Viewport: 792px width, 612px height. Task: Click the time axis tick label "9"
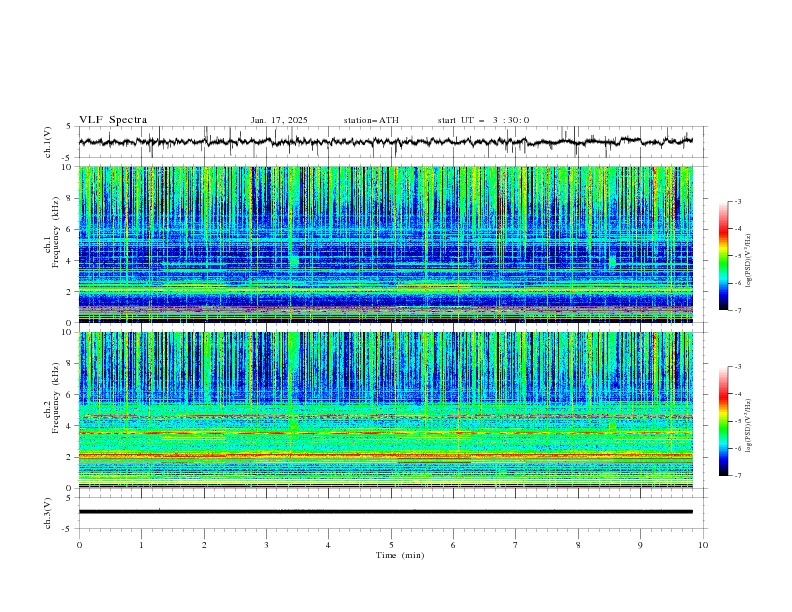(x=640, y=545)
